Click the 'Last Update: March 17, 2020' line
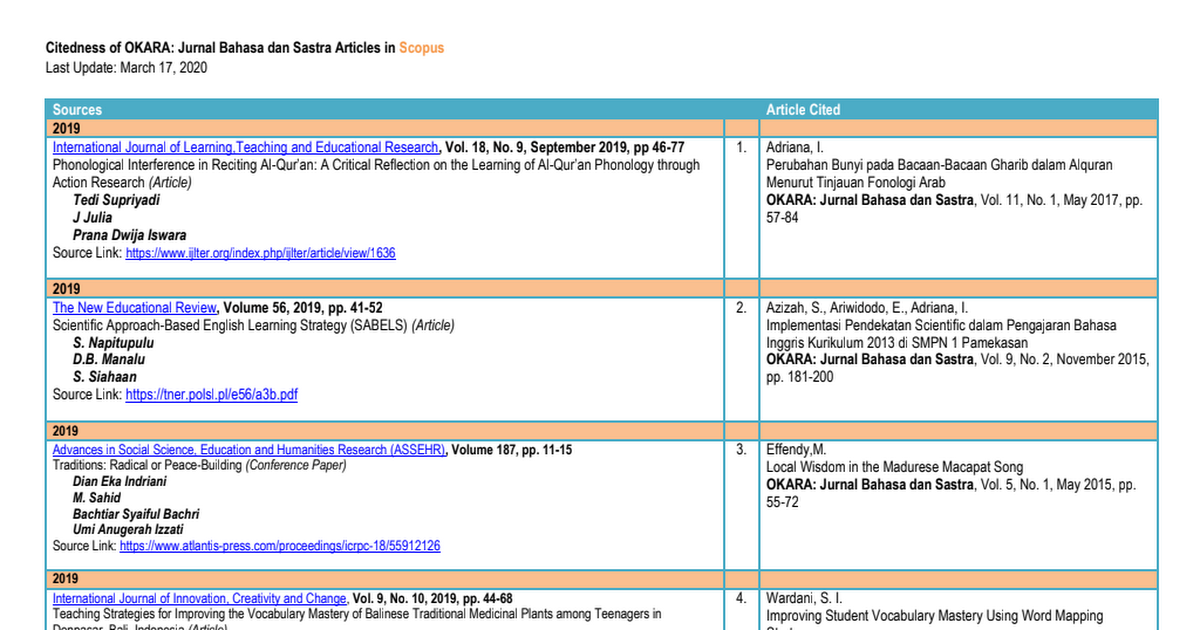1200x630 pixels. (x=127, y=67)
